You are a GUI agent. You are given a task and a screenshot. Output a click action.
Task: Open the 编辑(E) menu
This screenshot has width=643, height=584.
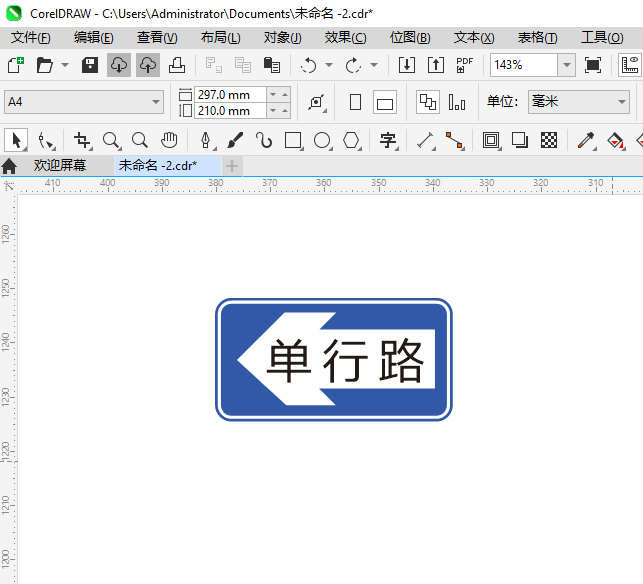[93, 38]
